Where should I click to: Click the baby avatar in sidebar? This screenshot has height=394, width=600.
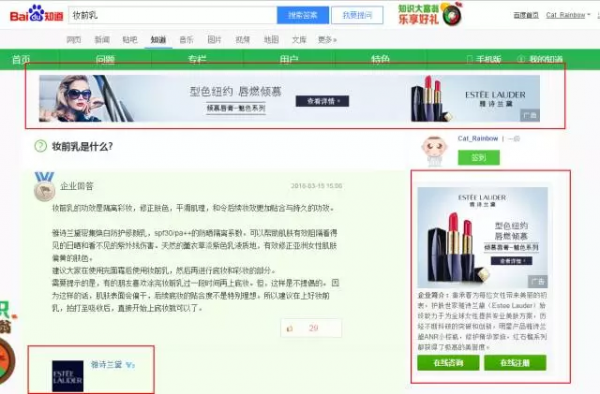(x=434, y=151)
